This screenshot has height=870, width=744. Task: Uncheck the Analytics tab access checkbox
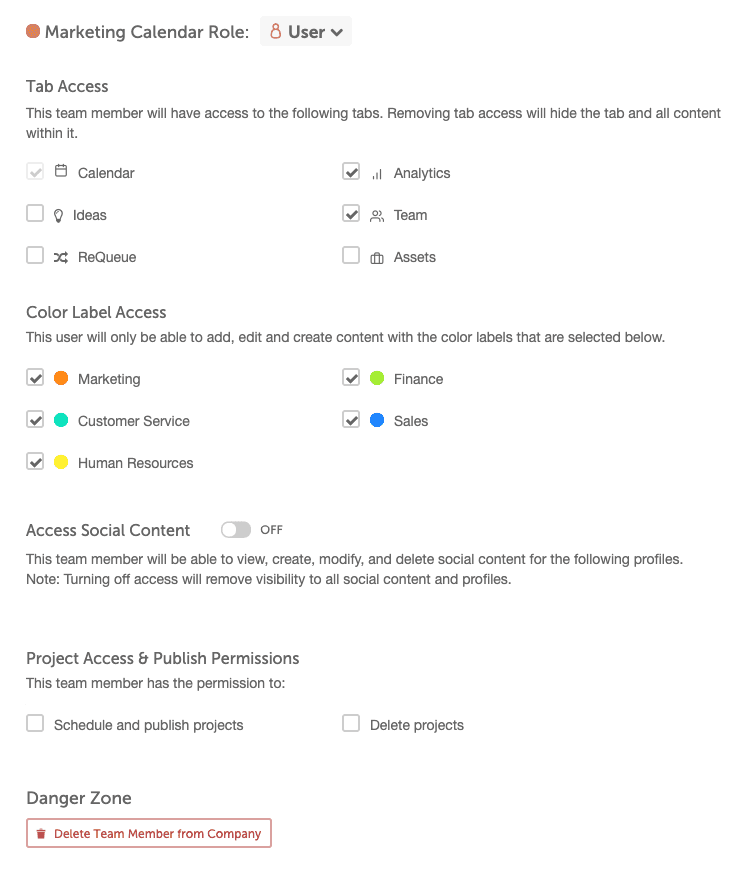coord(351,172)
